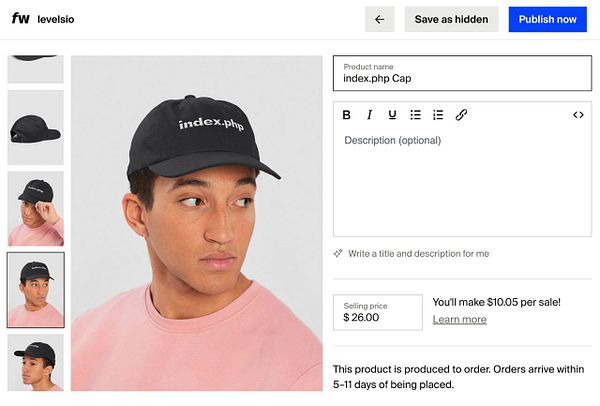600x406 pixels.
Task: Toggle bold formatting in description editor
Action: (x=346, y=115)
